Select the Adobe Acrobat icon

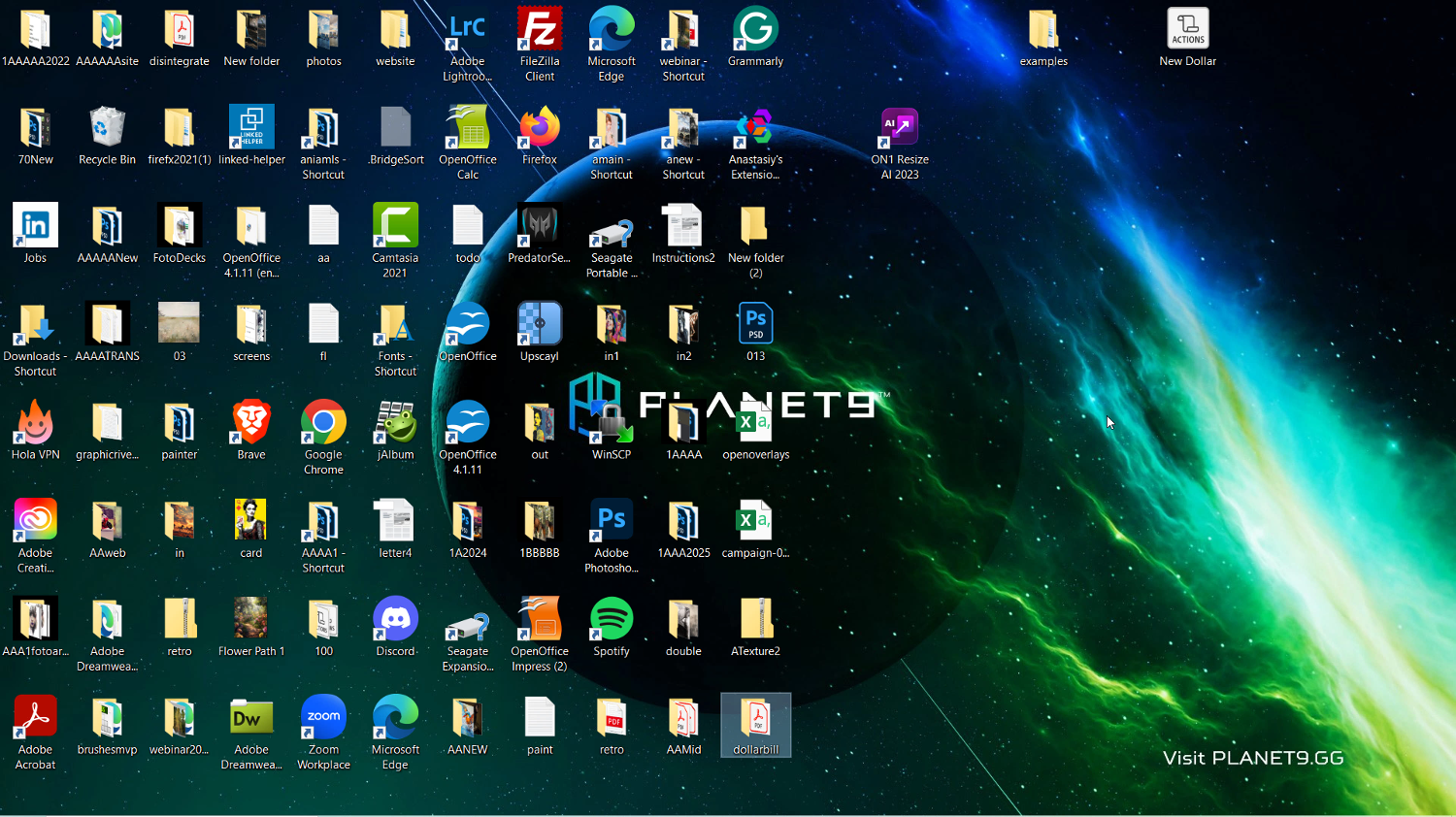point(36,719)
